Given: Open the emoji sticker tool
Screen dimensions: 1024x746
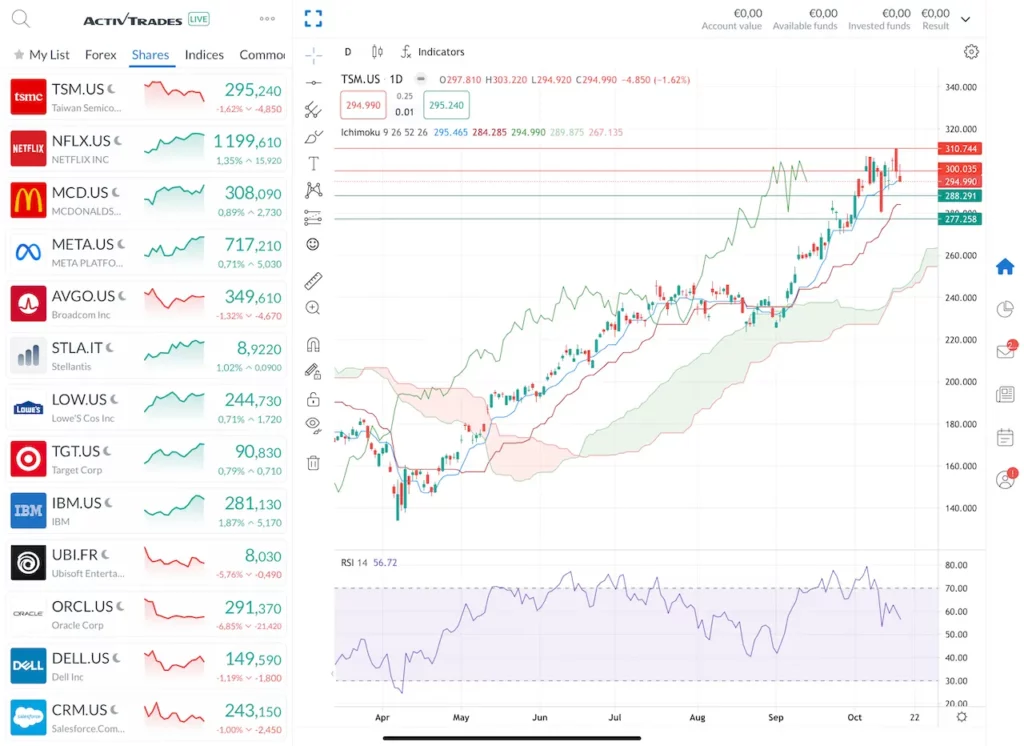Looking at the screenshot, I should [313, 244].
